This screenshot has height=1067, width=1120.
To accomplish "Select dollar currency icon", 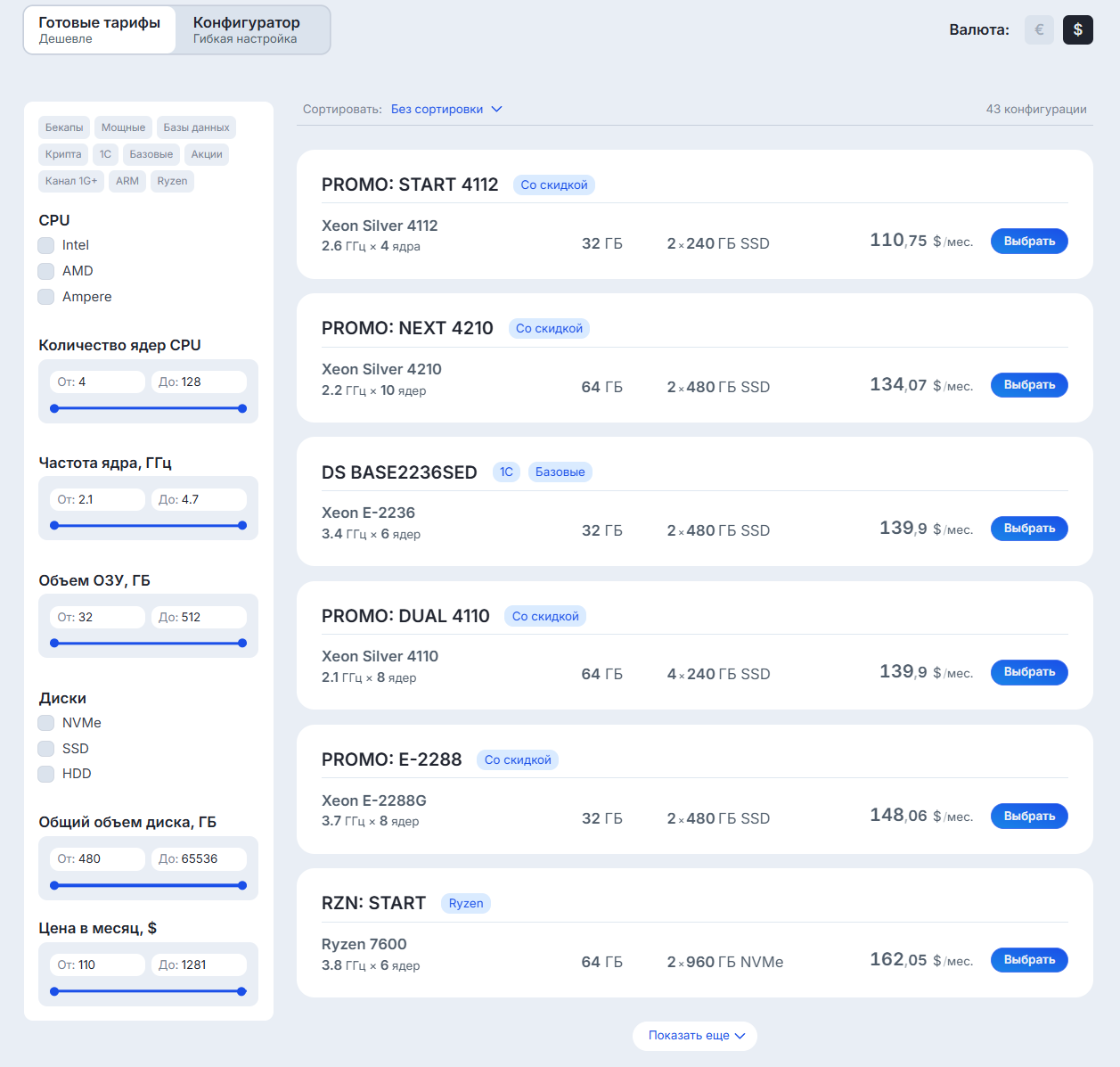I will (1077, 29).
